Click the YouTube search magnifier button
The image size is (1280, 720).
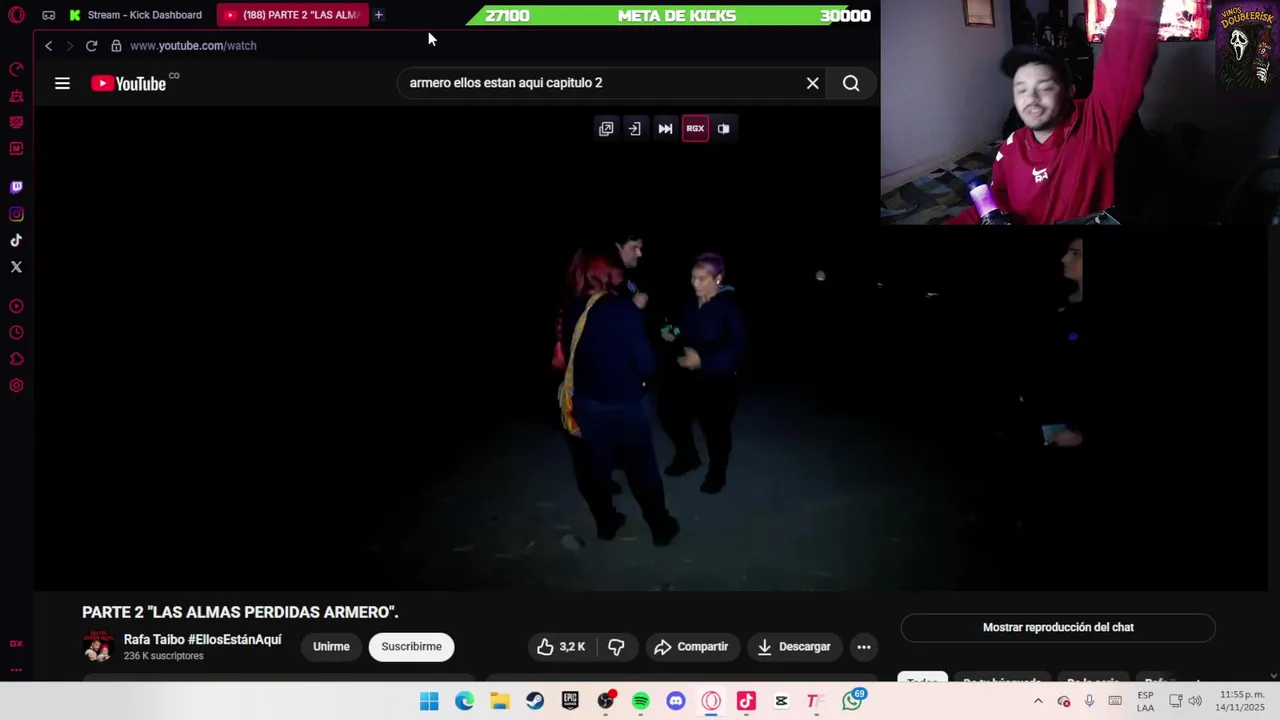pyautogui.click(x=851, y=84)
